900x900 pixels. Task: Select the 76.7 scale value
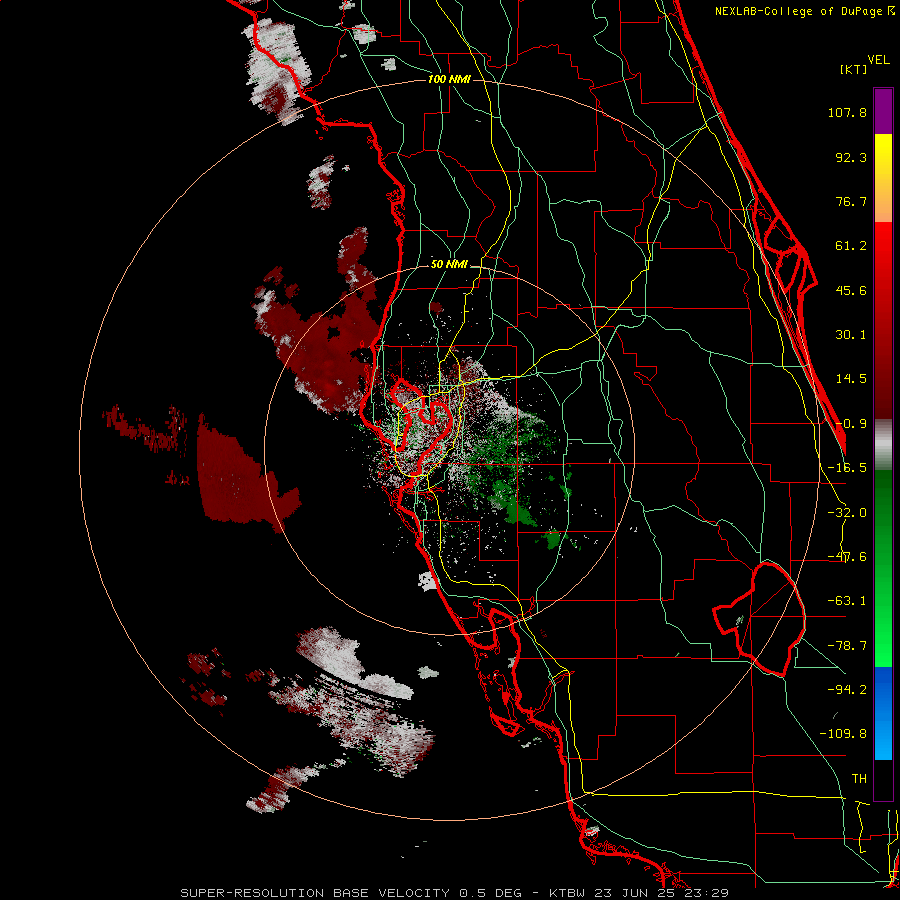click(851, 201)
